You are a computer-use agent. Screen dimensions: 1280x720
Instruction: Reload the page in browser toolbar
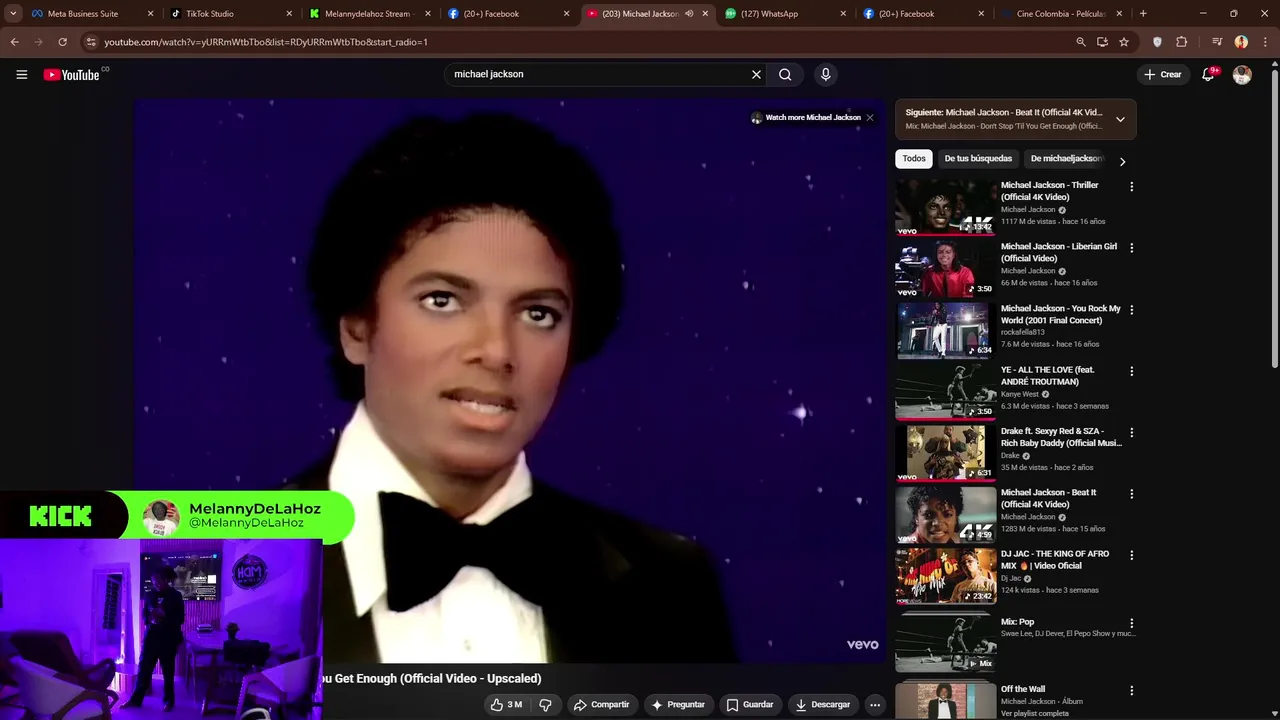[62, 42]
